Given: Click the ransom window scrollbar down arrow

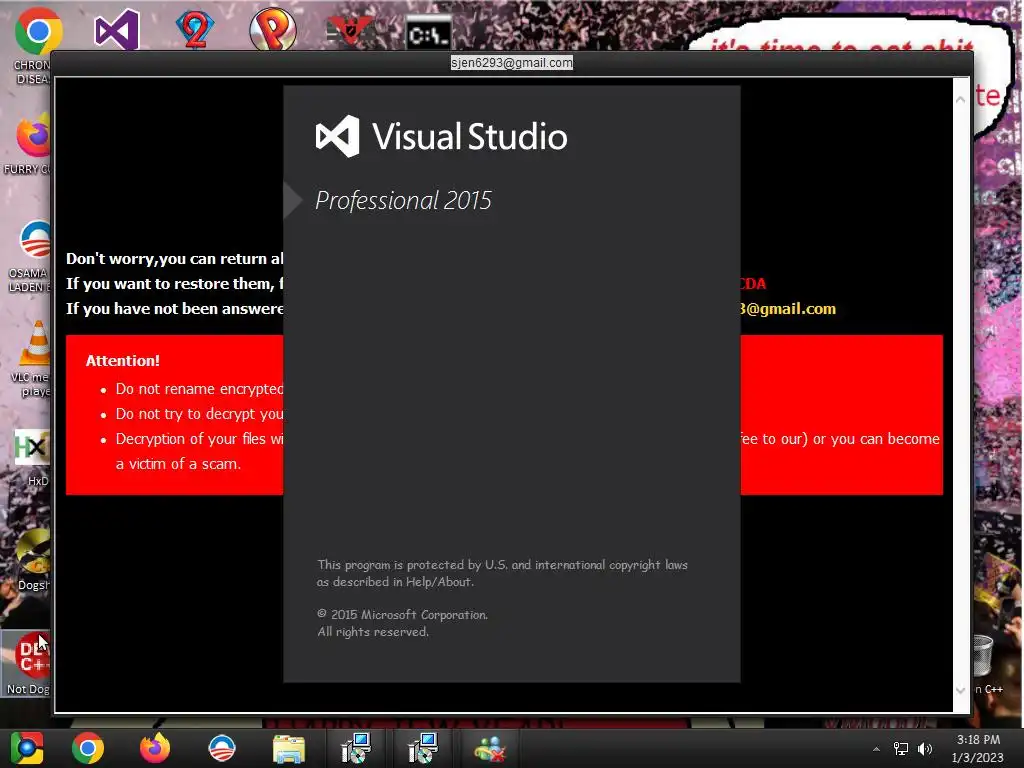Looking at the screenshot, I should click(x=961, y=690).
